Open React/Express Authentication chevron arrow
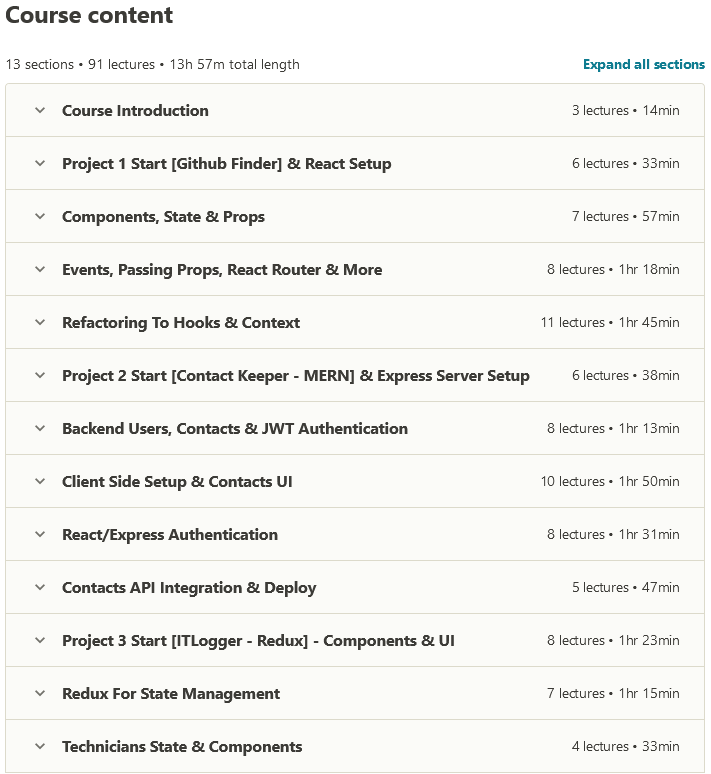 [x=40, y=535]
